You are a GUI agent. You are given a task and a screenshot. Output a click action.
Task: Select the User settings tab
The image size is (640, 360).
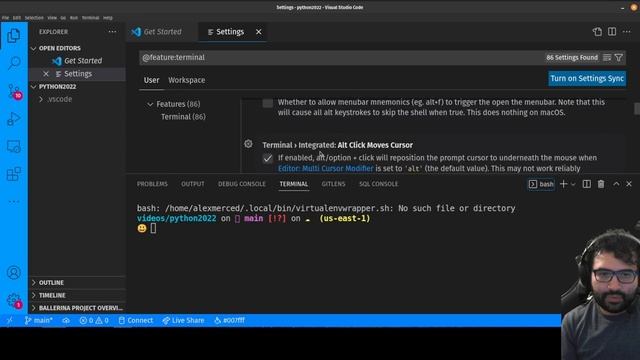point(151,80)
